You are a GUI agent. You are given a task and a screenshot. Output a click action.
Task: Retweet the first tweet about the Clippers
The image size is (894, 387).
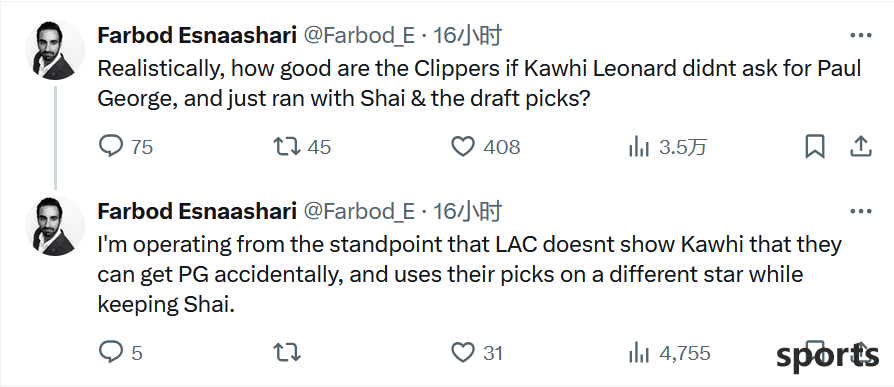(x=302, y=148)
